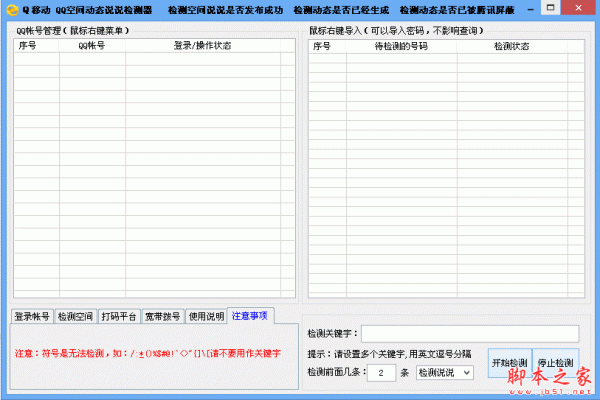Click the 登录/操作状态 column header
Image resolution: width=600 pixels, height=400 pixels.
coord(203,46)
